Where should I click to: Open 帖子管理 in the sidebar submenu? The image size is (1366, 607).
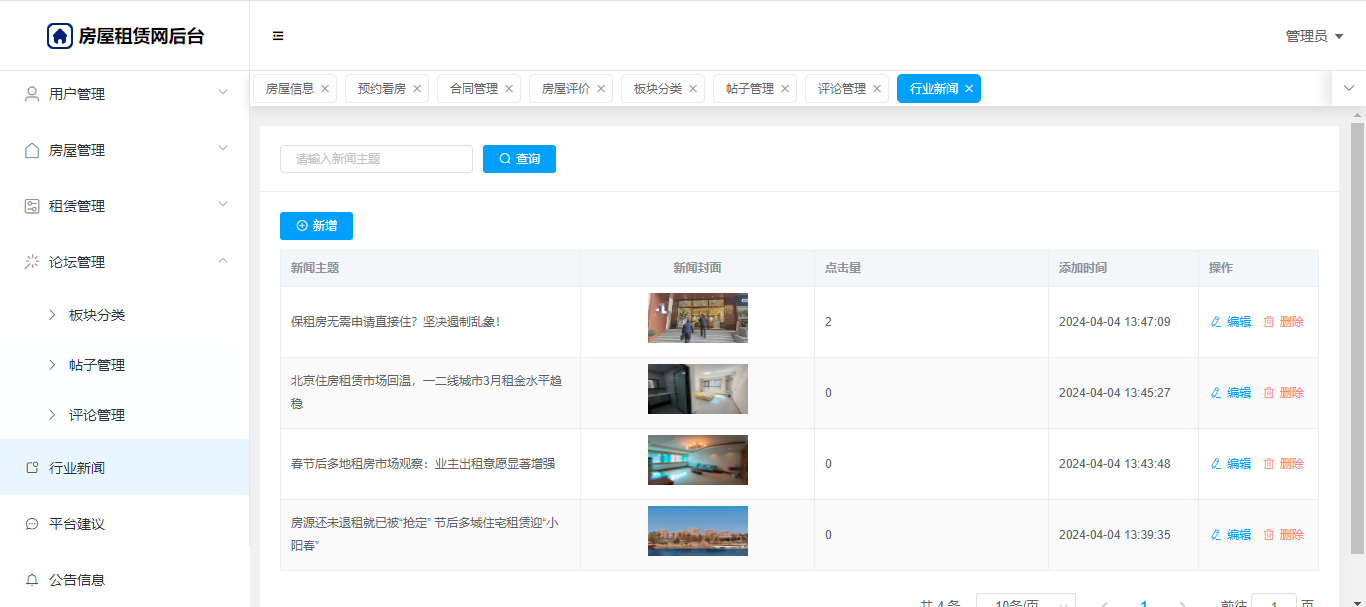(x=97, y=365)
